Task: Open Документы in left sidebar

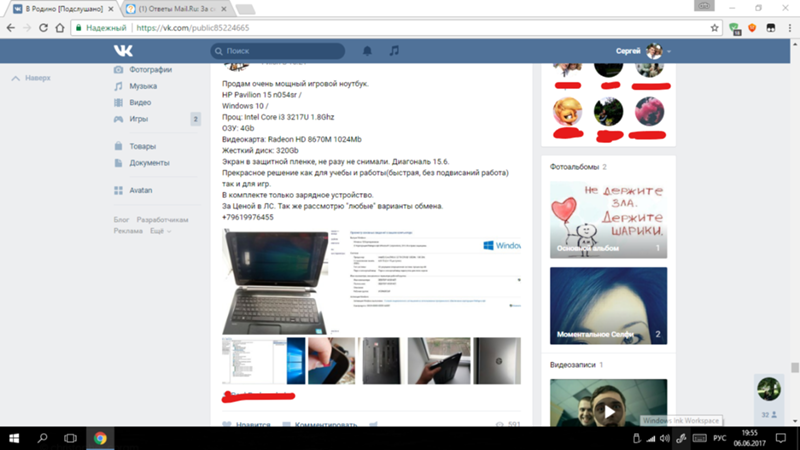Action: [x=149, y=163]
